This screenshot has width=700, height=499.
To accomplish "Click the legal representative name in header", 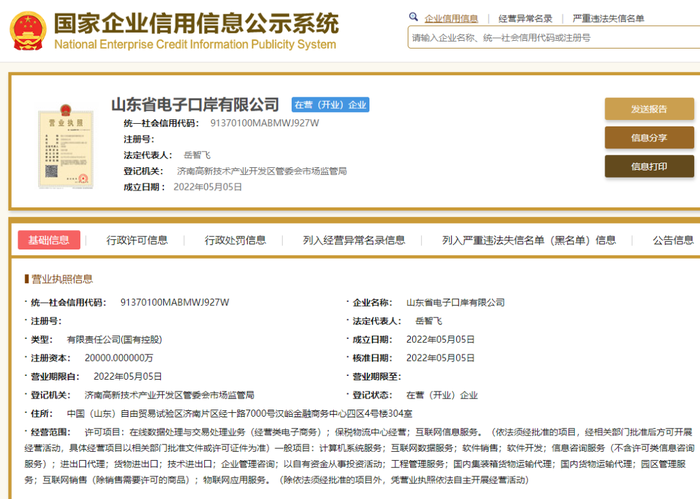I will tap(197, 155).
